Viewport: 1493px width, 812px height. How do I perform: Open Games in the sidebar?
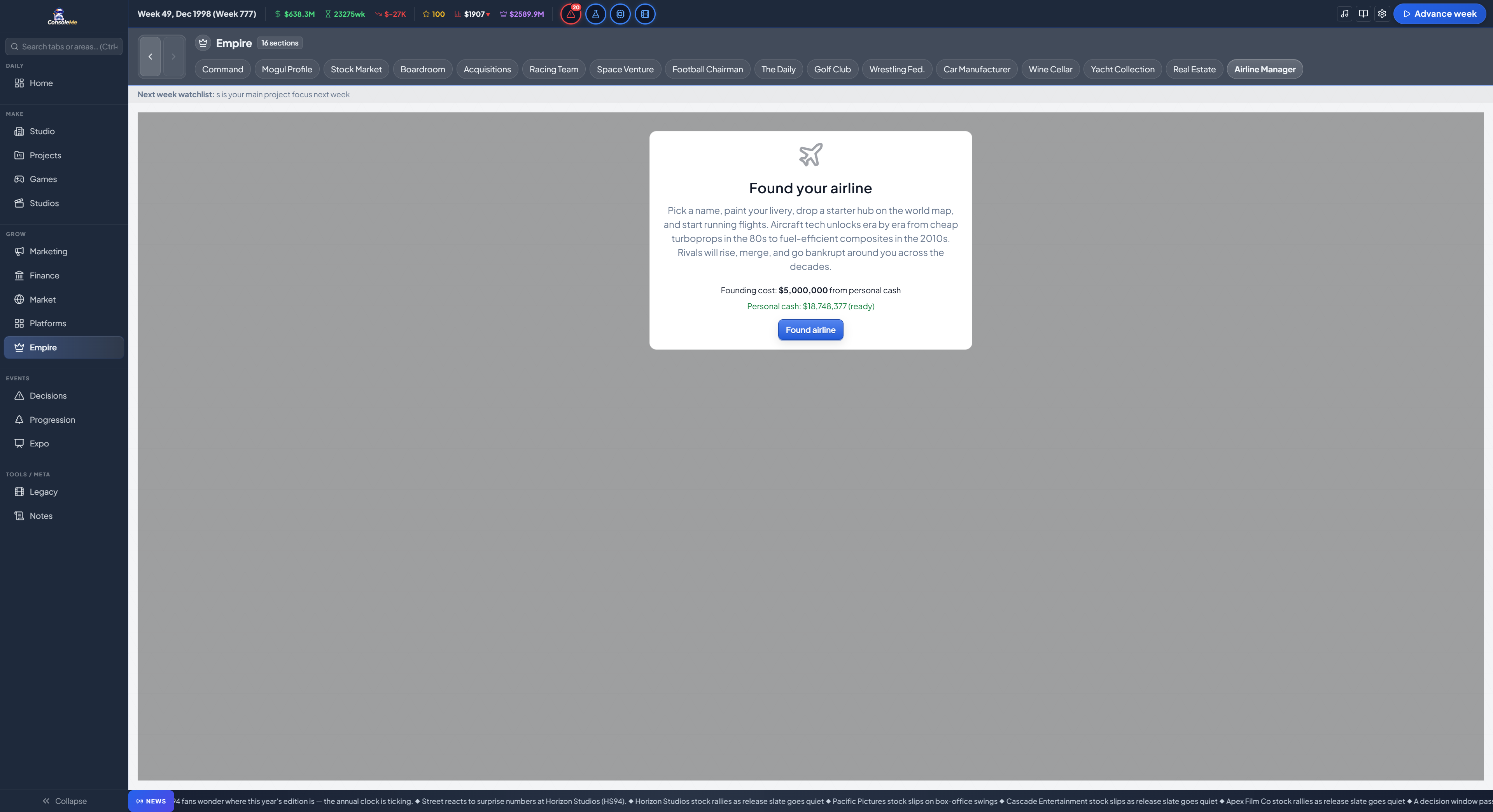[x=64, y=179]
